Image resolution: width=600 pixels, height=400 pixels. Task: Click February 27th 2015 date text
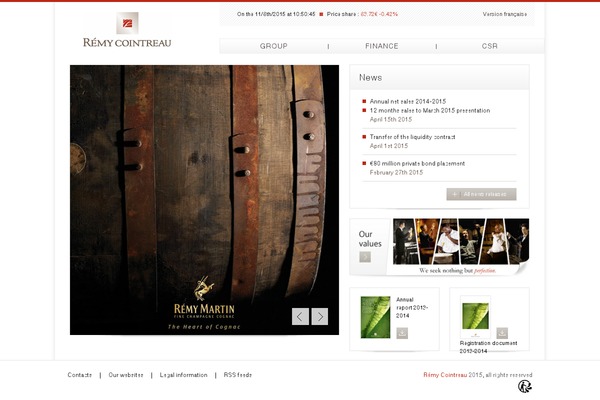tap(396, 173)
